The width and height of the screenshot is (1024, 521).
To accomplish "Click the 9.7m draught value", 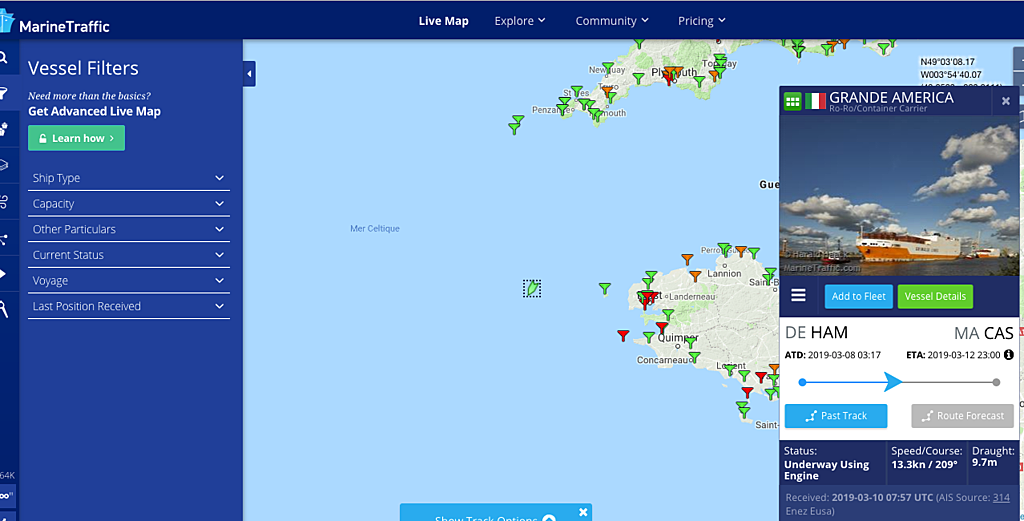I will [x=984, y=462].
